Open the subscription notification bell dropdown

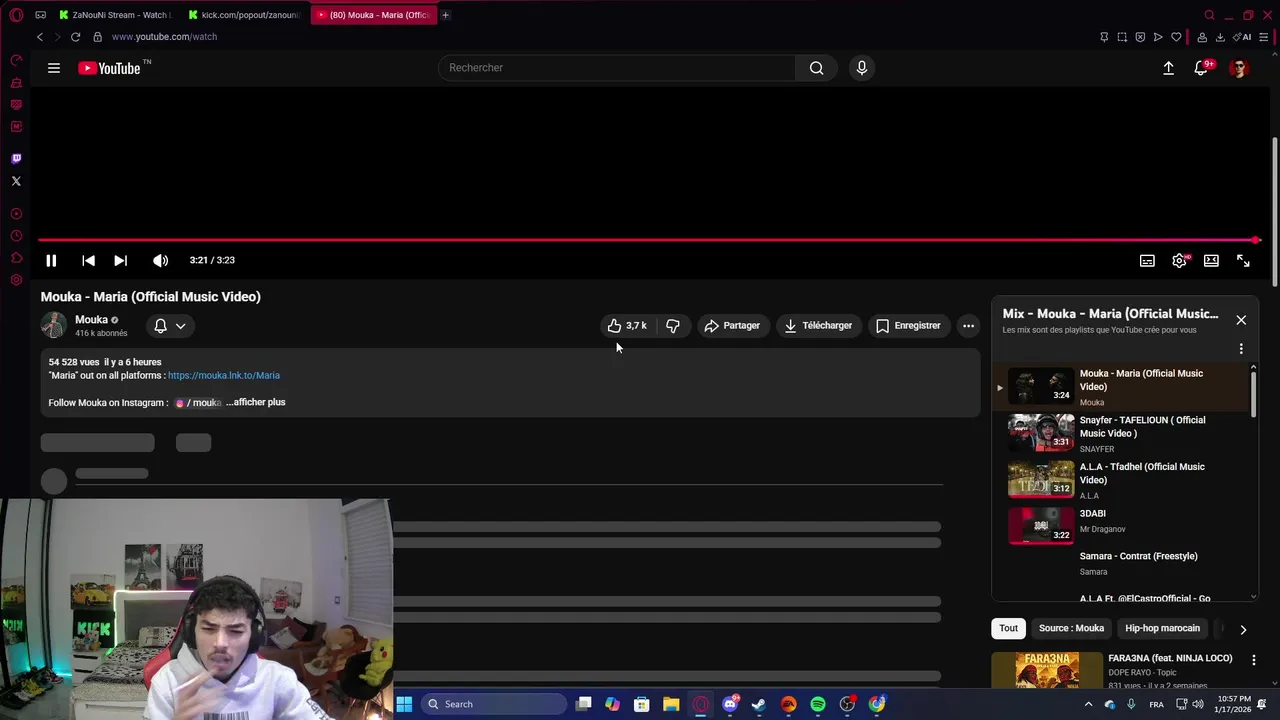coord(170,326)
